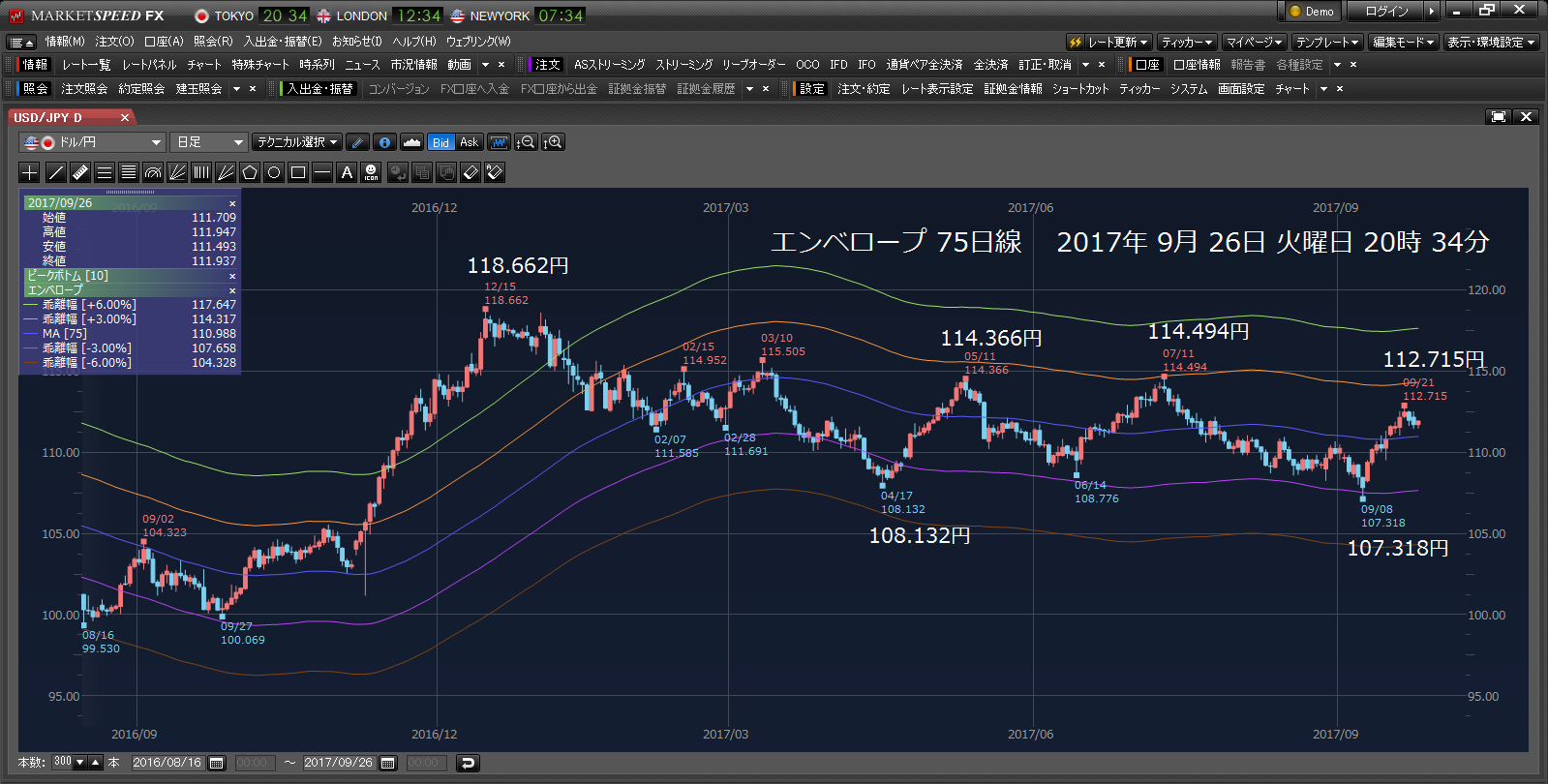Remove the エンベロープ indicator from legend
This screenshot has height=784, width=1548.
click(232, 290)
